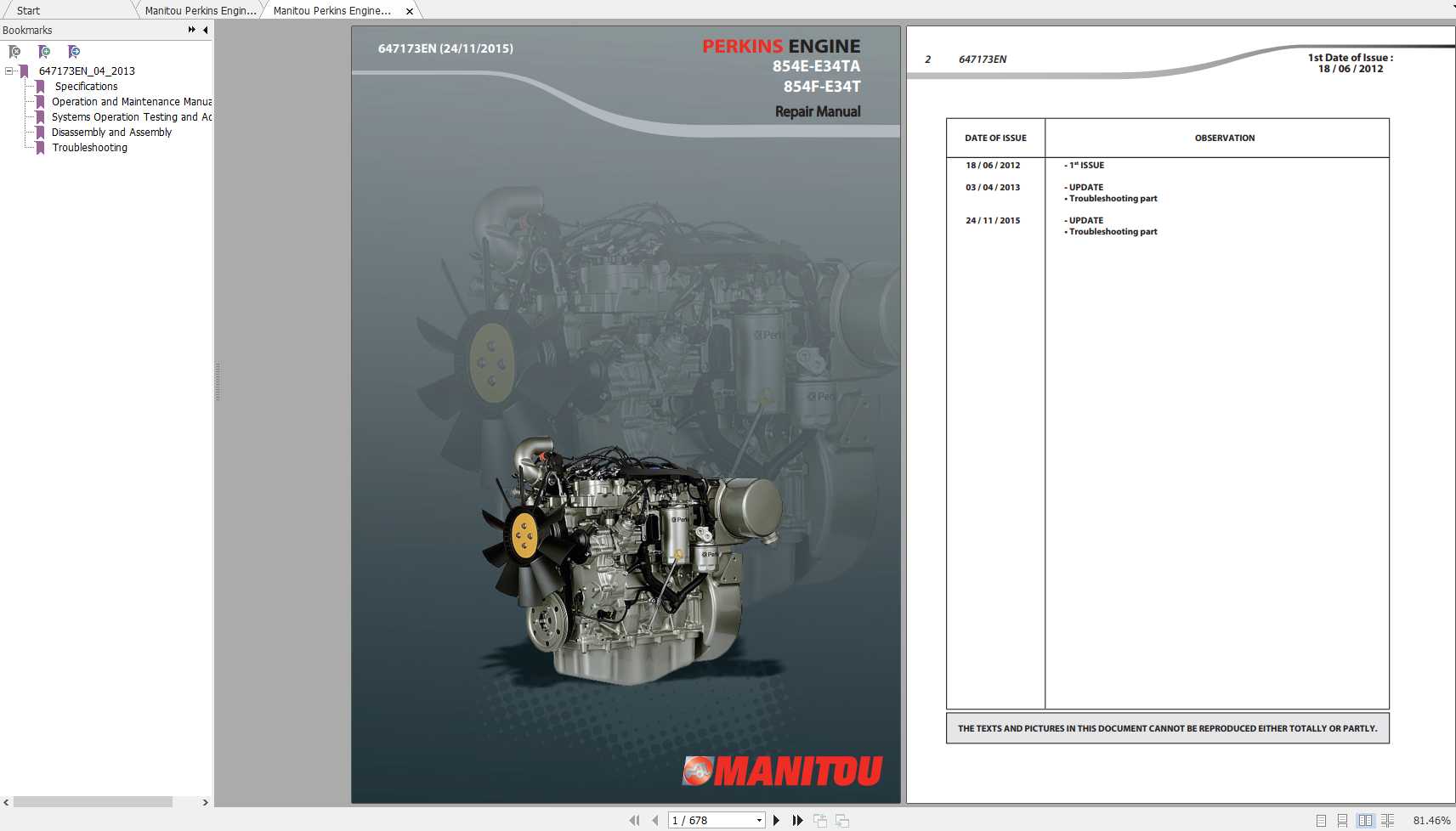Click the bookmark icon beside Troubleshooting
1456x831 pixels.
(40, 148)
